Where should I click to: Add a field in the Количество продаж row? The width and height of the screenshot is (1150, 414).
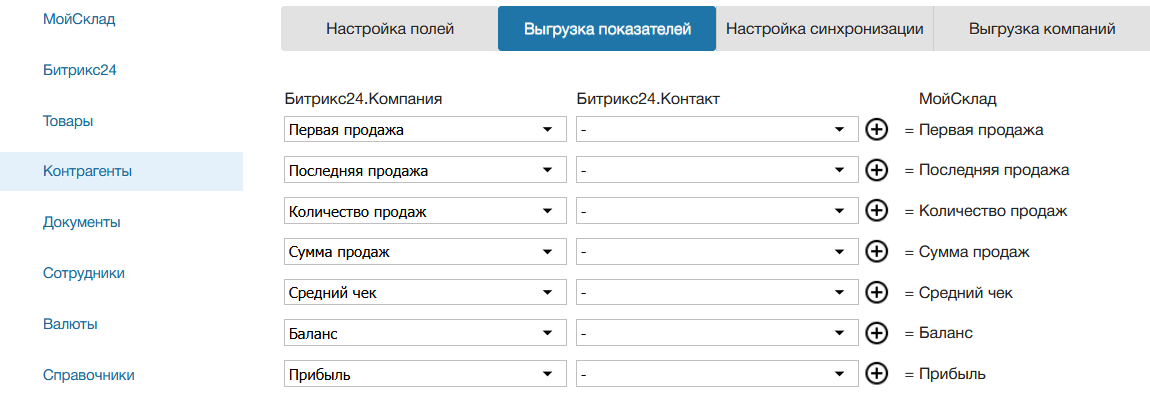click(x=876, y=211)
